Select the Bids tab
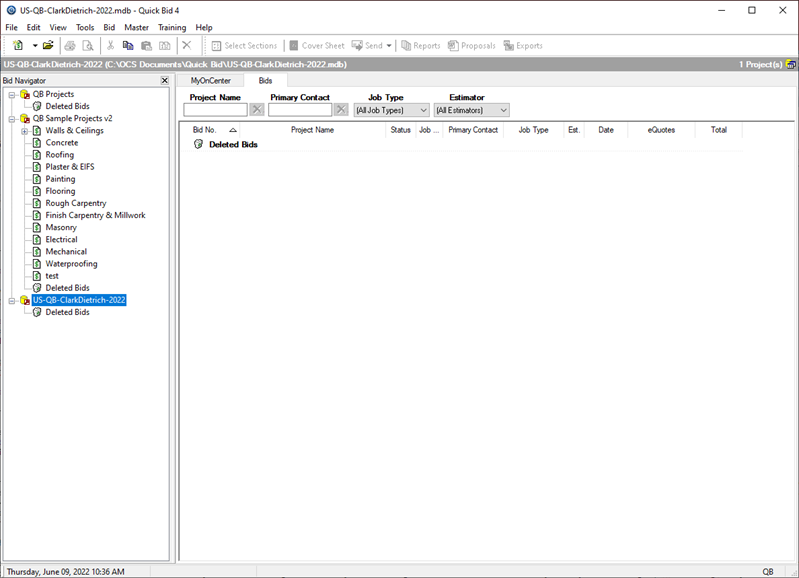This screenshot has height=578, width=799. pyautogui.click(x=265, y=81)
